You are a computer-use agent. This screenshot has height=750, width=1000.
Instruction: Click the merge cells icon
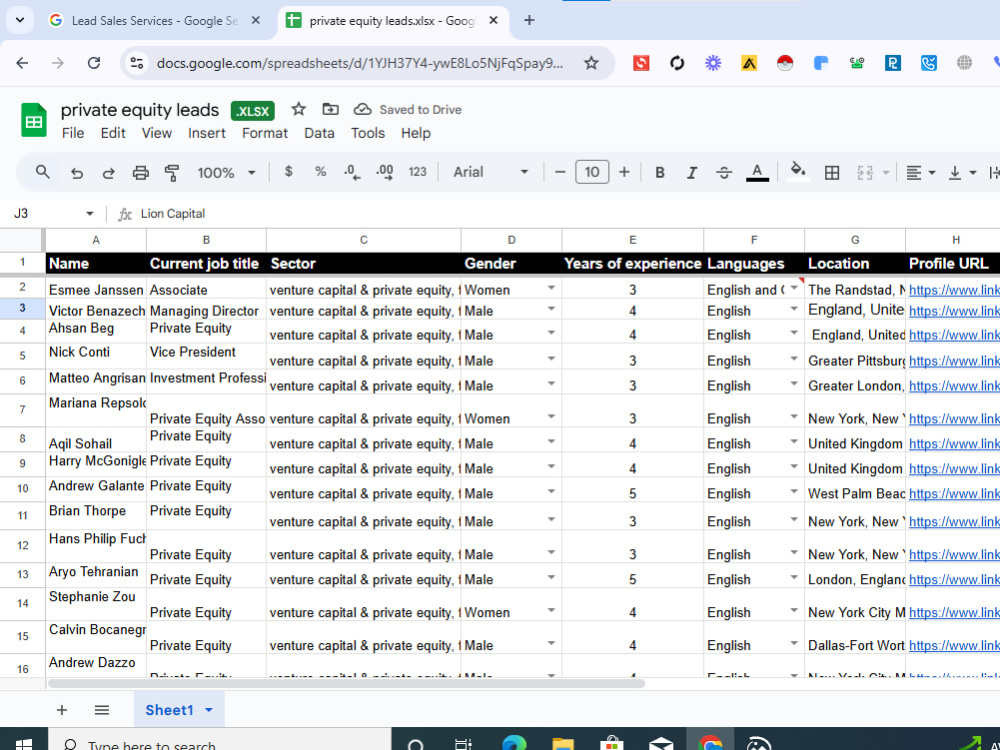point(865,172)
